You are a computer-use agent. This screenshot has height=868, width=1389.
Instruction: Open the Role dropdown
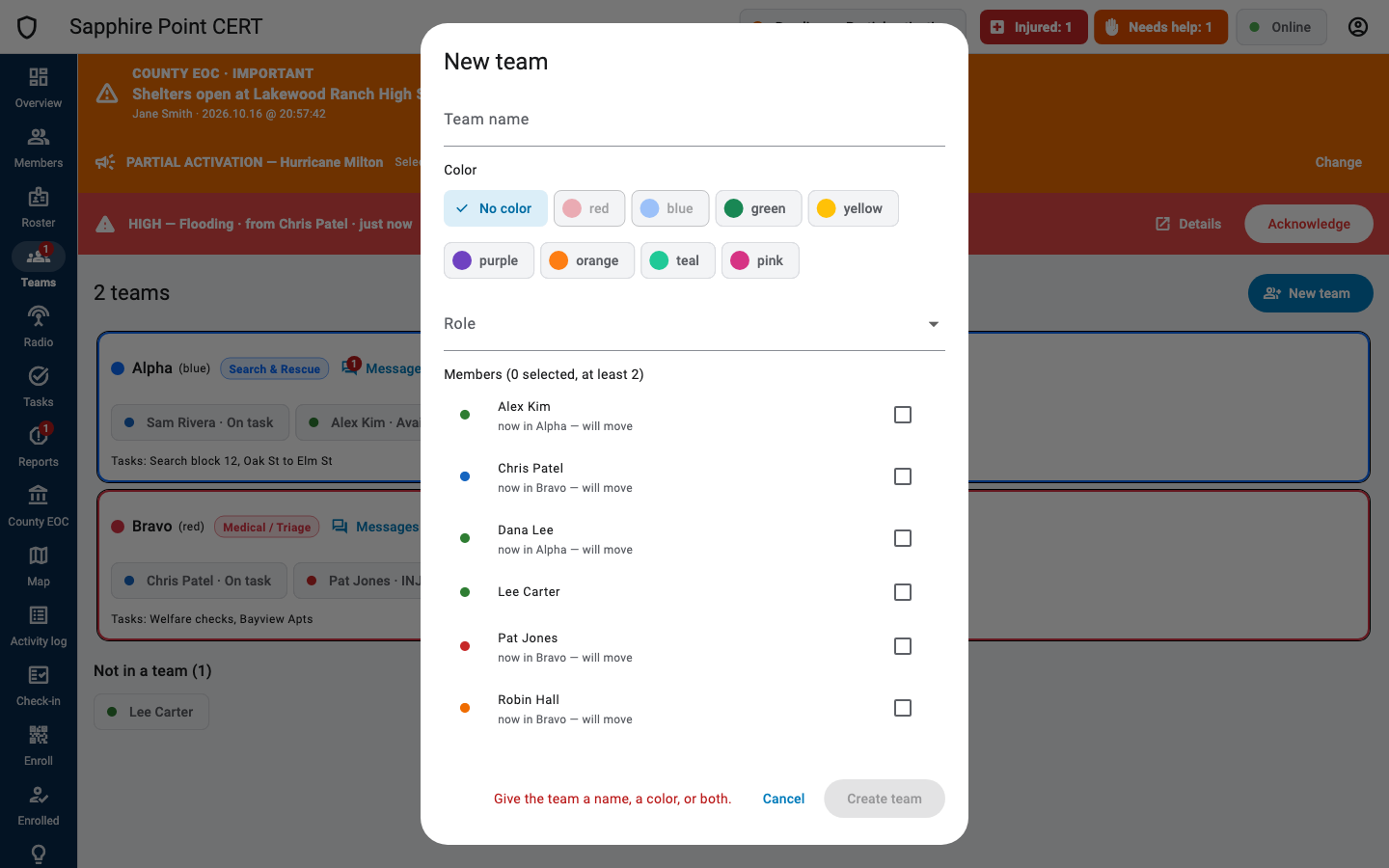[x=694, y=324]
